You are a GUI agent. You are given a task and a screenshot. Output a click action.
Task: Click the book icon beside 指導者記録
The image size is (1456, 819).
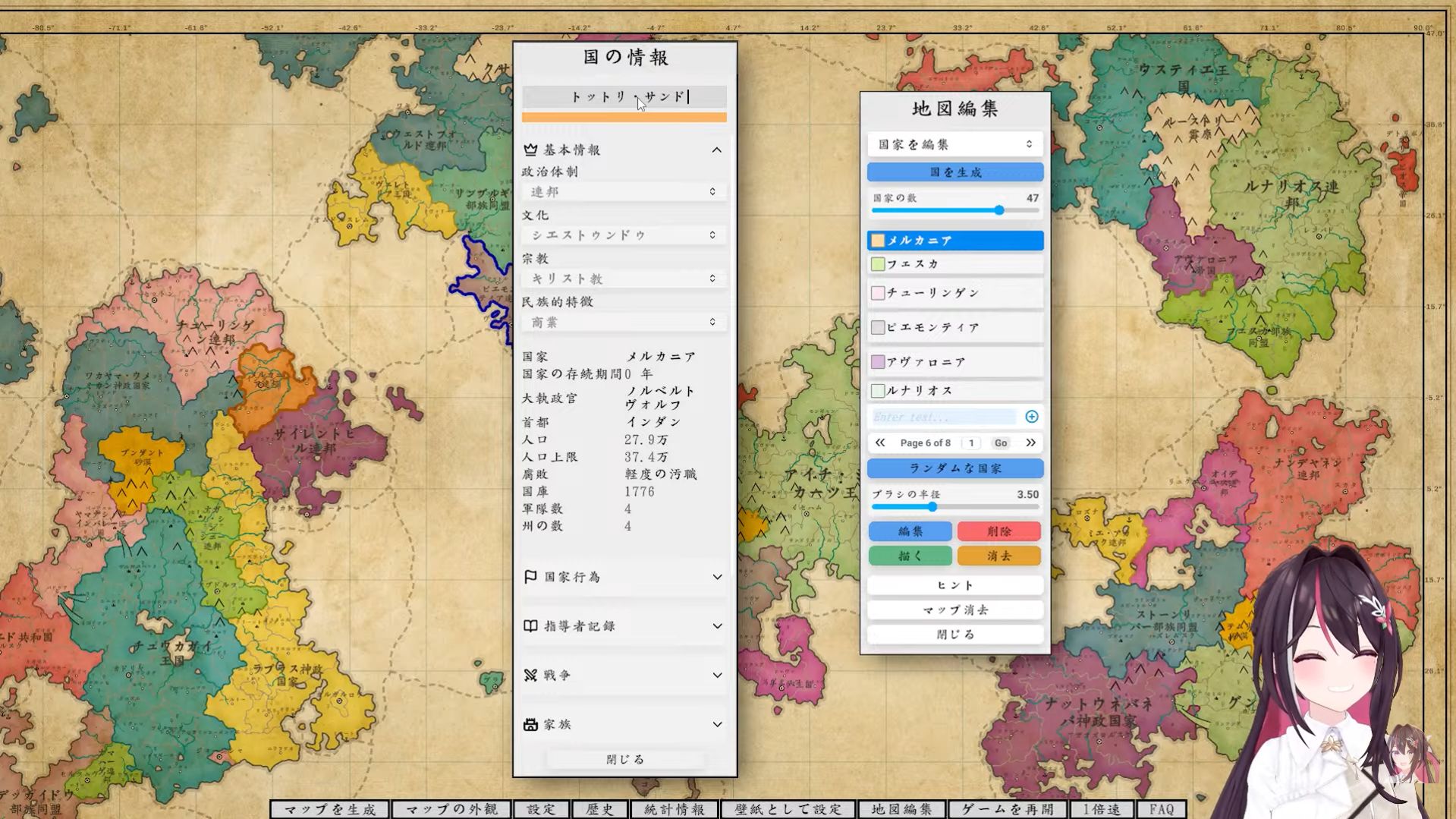tap(530, 626)
